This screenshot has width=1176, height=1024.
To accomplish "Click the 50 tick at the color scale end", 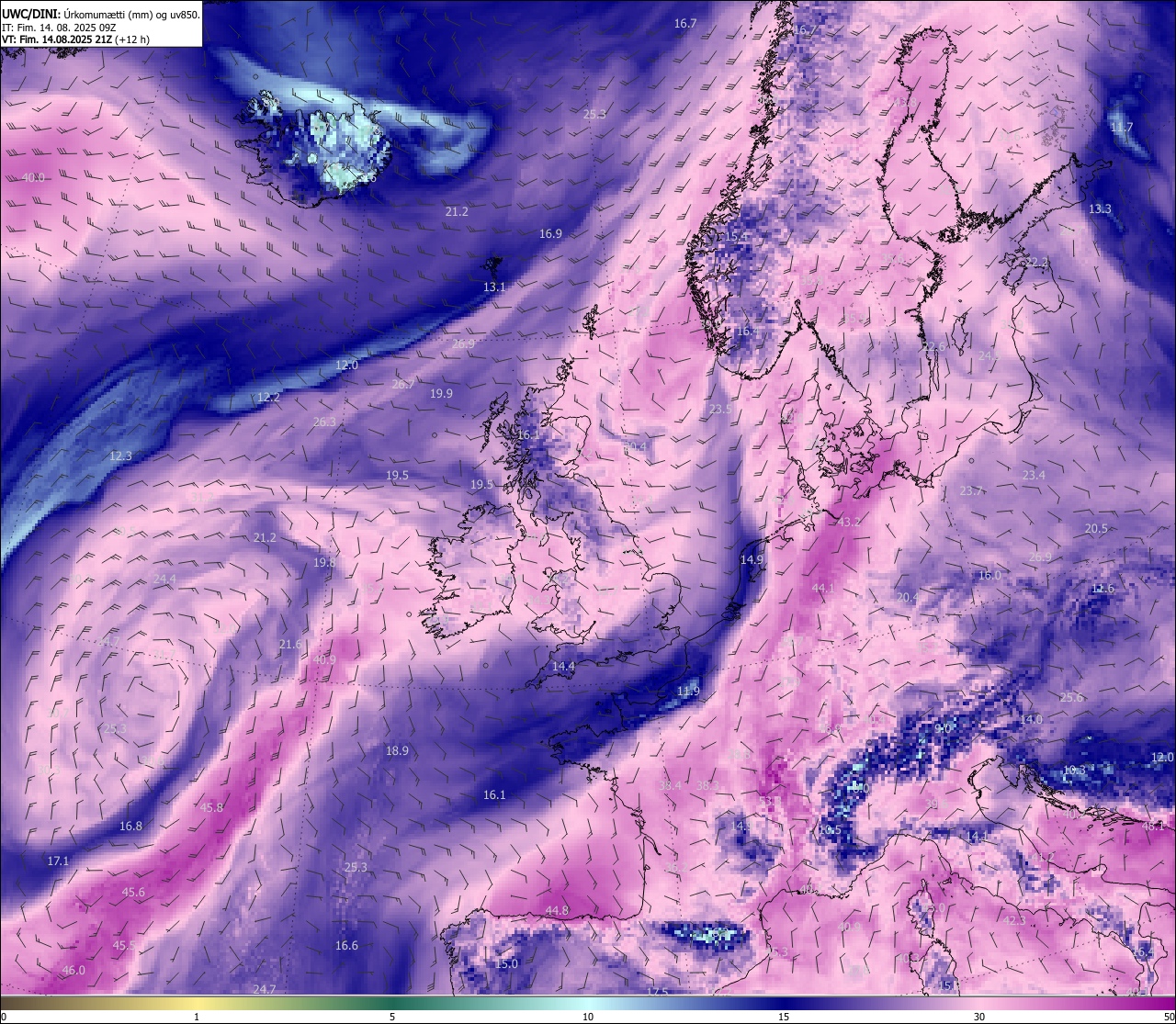I will point(1169,1017).
